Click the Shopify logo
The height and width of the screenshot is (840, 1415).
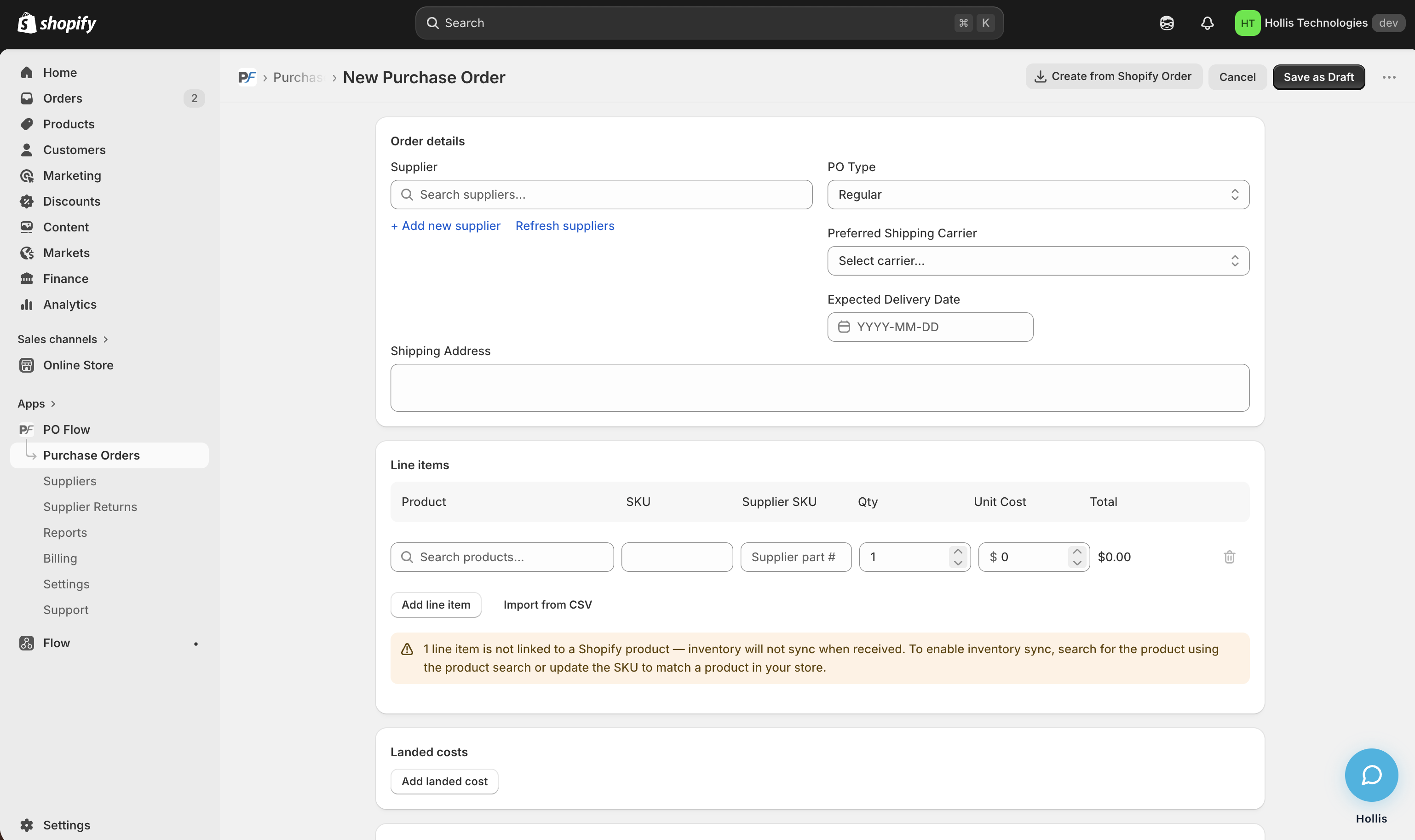tap(57, 23)
